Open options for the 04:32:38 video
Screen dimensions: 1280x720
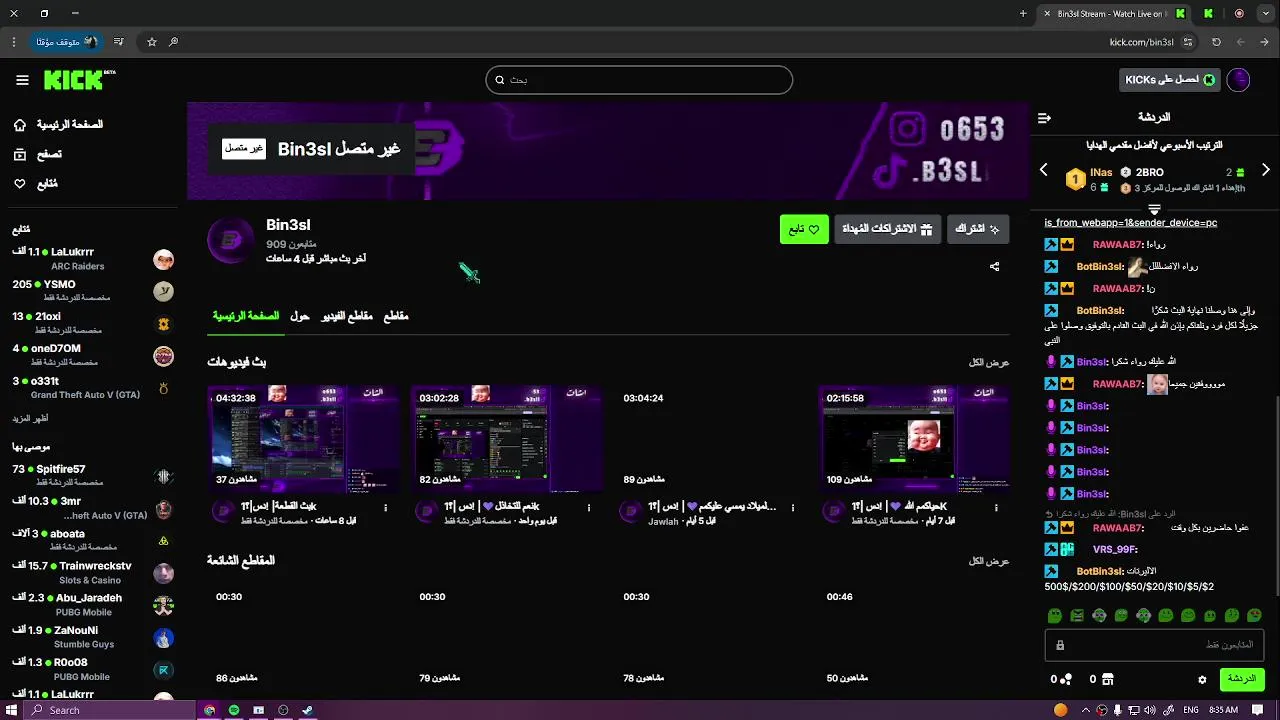click(x=386, y=508)
